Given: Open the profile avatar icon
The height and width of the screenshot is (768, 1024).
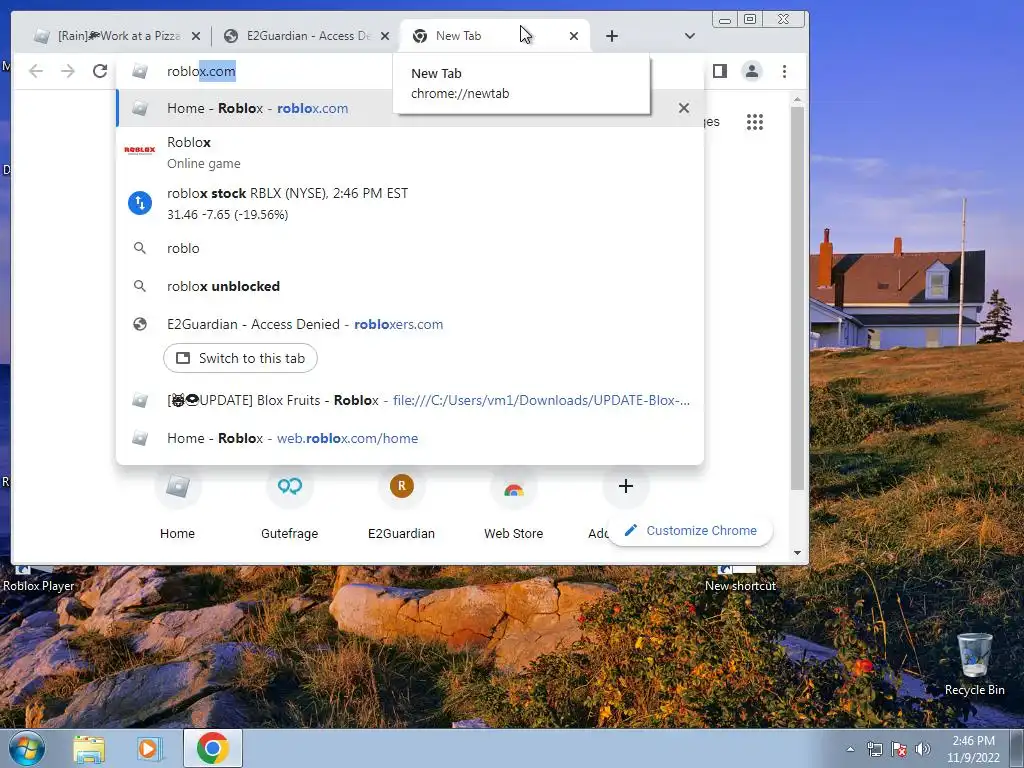Looking at the screenshot, I should coord(752,71).
